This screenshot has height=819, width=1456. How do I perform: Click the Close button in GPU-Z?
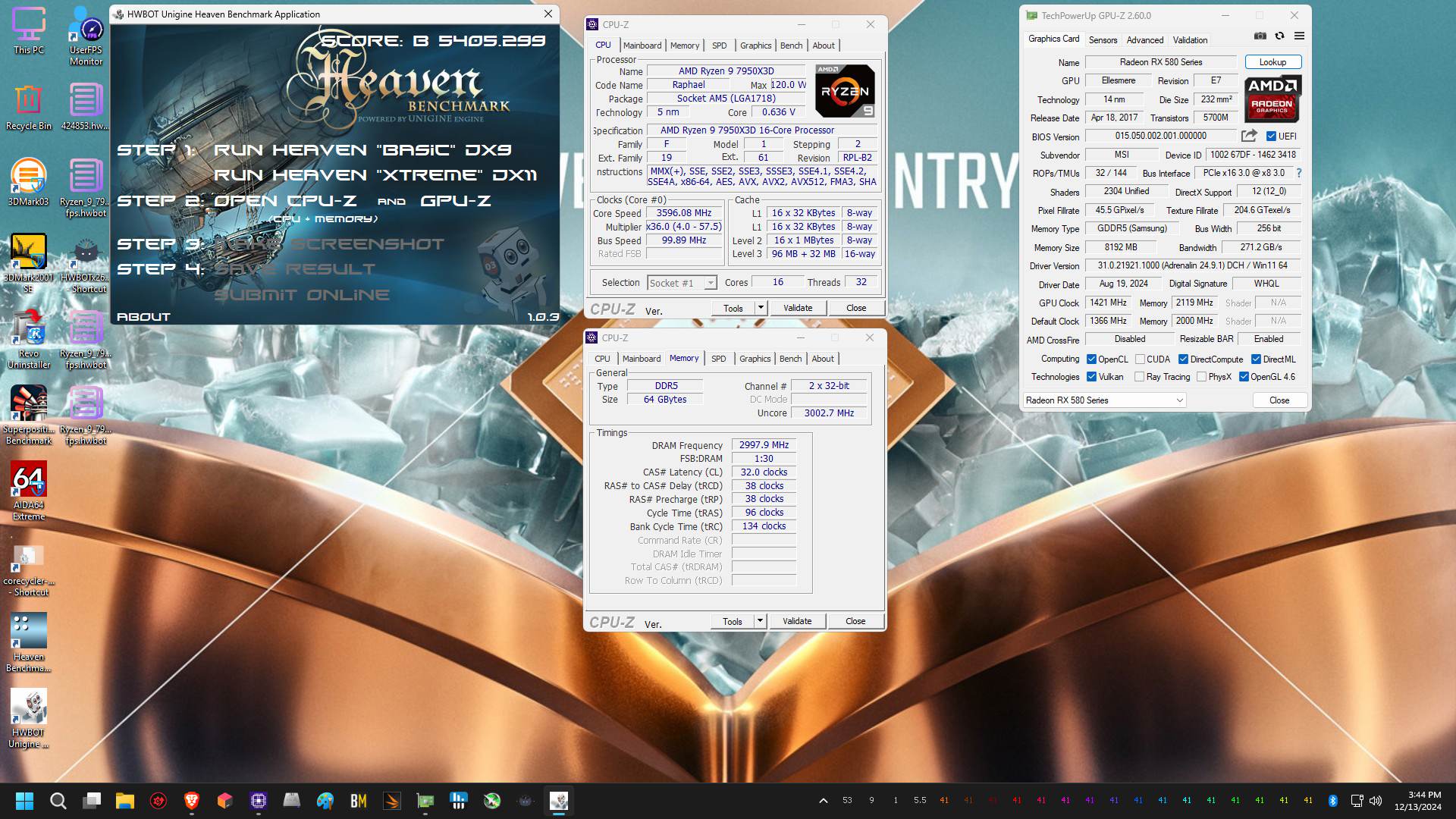(x=1279, y=400)
